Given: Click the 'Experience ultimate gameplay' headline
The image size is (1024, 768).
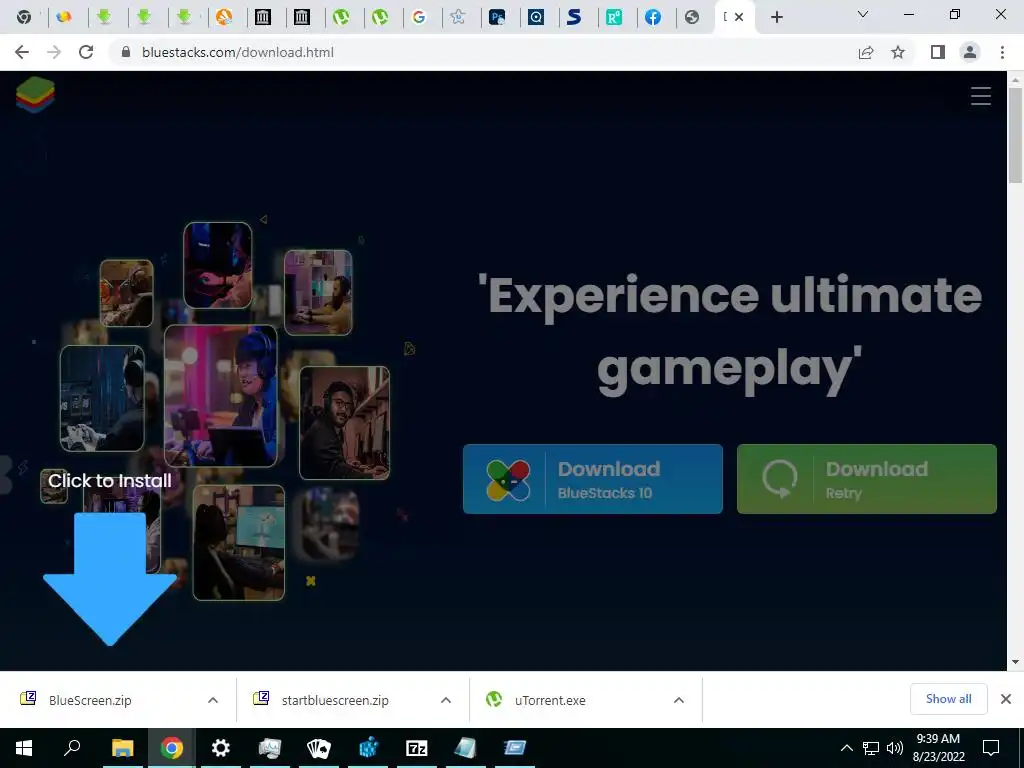Looking at the screenshot, I should click(729, 333).
